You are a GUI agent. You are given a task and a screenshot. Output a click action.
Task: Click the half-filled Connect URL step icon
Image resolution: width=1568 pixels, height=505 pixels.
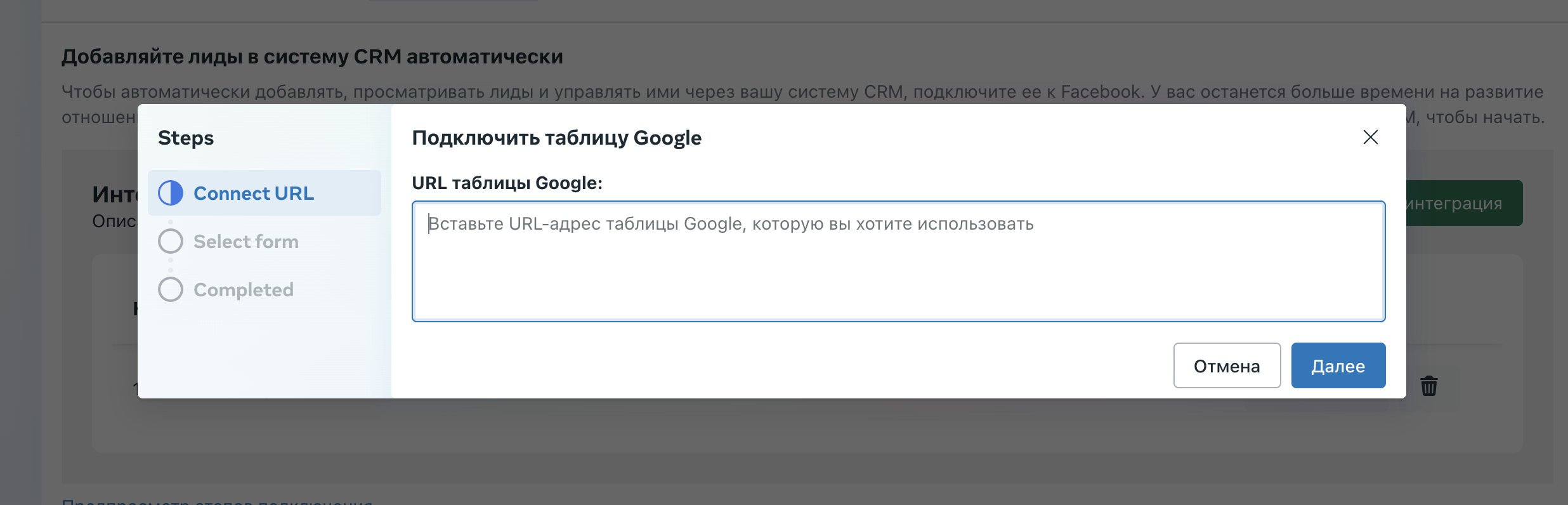[x=171, y=193]
